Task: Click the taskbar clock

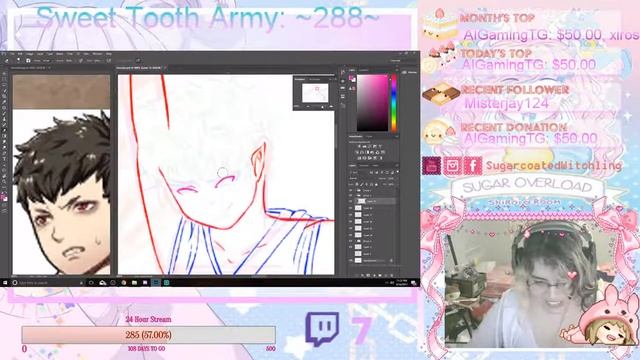Action: click(x=402, y=282)
